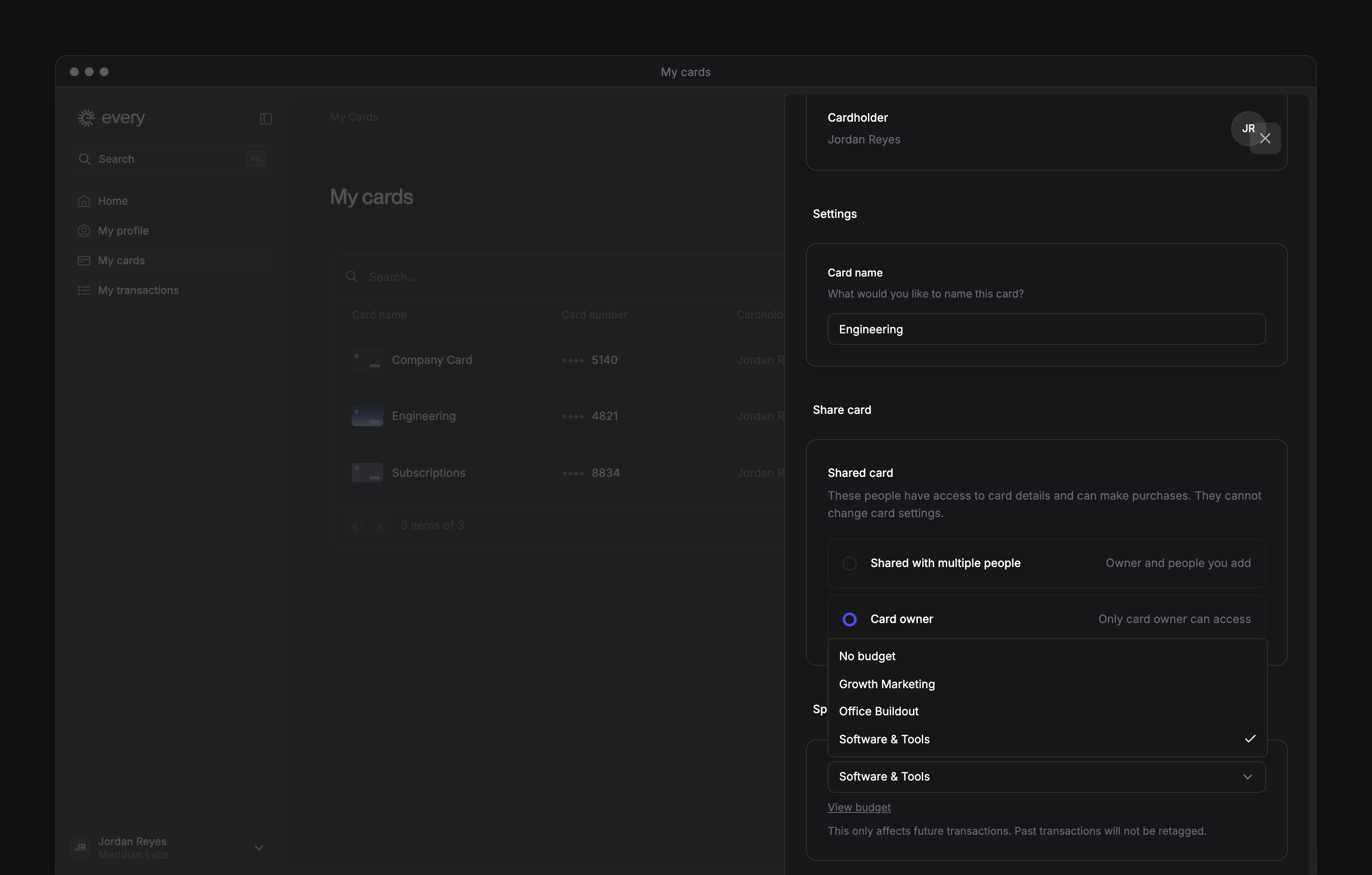This screenshot has height=875, width=1372.
Task: Select the checked Software & Tools option
Action: tap(1046, 739)
